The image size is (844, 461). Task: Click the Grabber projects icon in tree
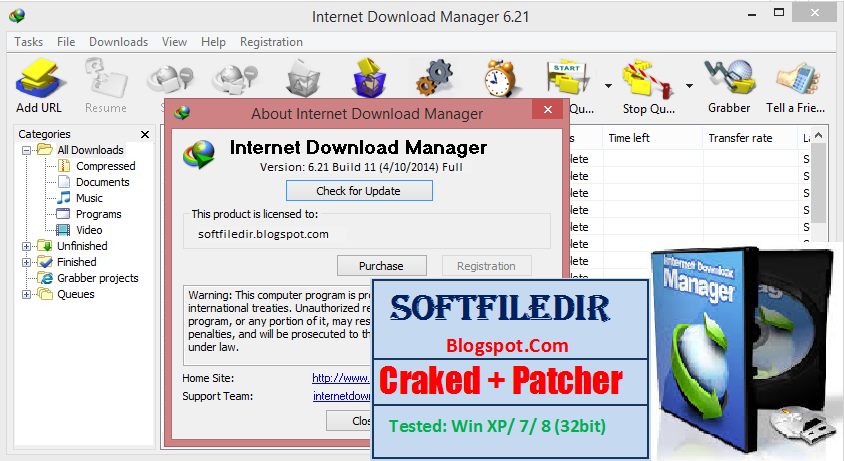45,278
